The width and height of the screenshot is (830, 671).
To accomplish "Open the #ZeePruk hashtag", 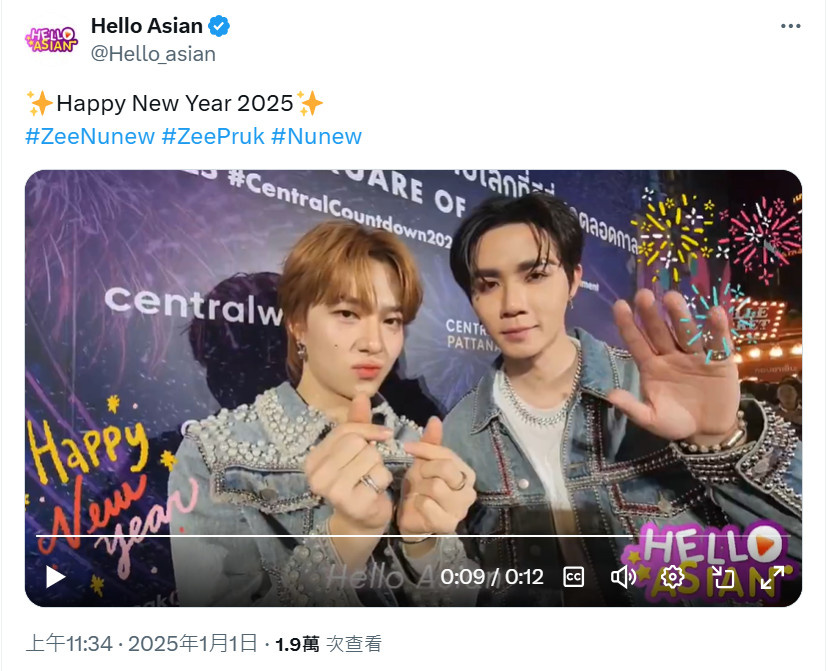I will [x=213, y=137].
